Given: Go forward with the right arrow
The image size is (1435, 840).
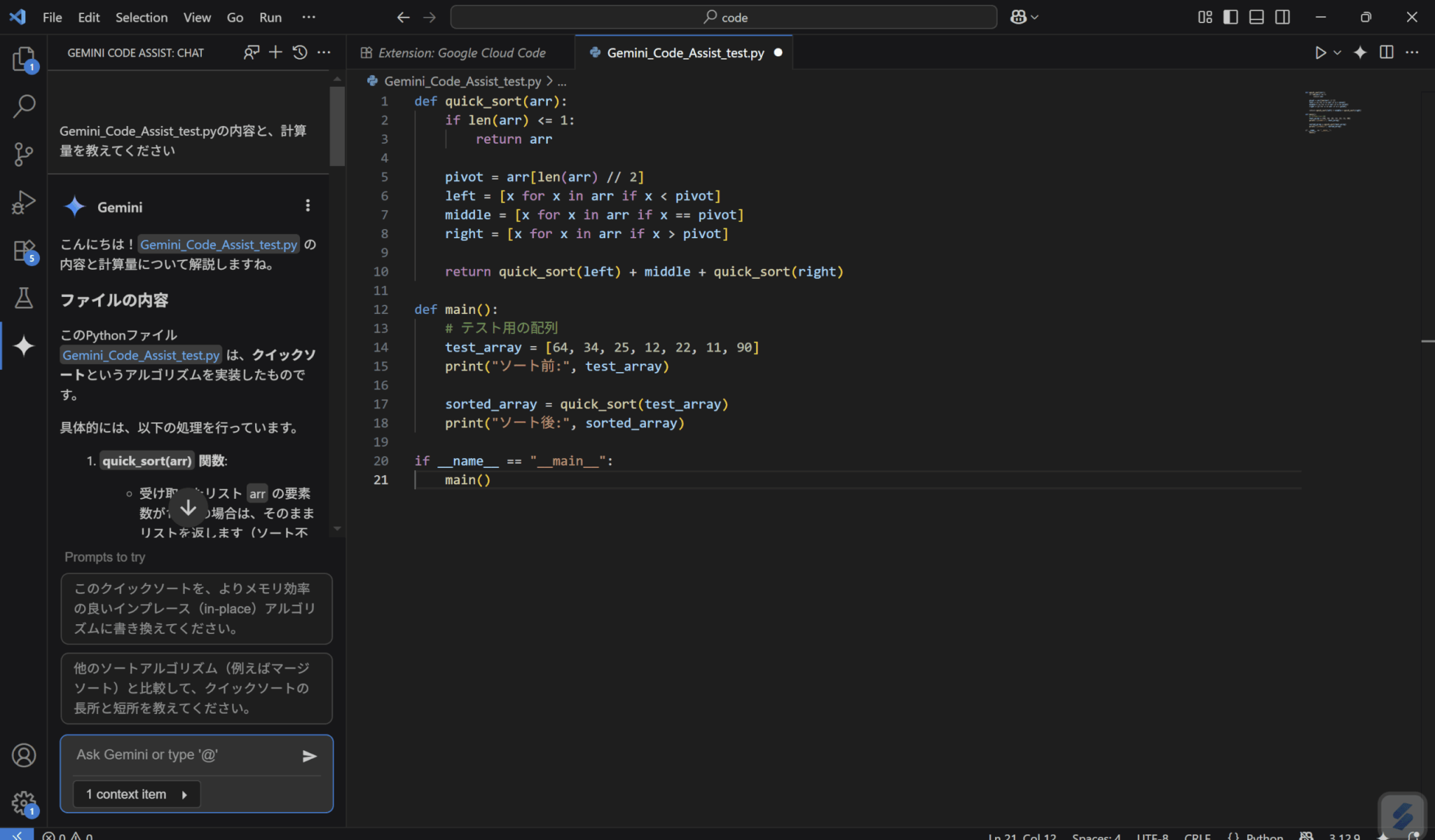Looking at the screenshot, I should (x=430, y=17).
